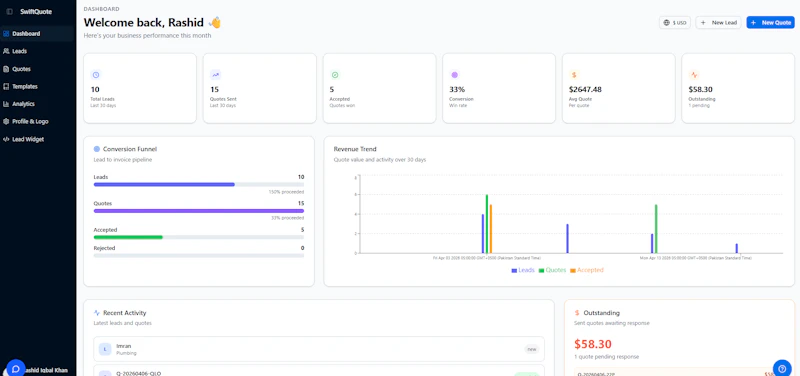
Task: Open Templates page from sidebar
Action: (38, 86)
